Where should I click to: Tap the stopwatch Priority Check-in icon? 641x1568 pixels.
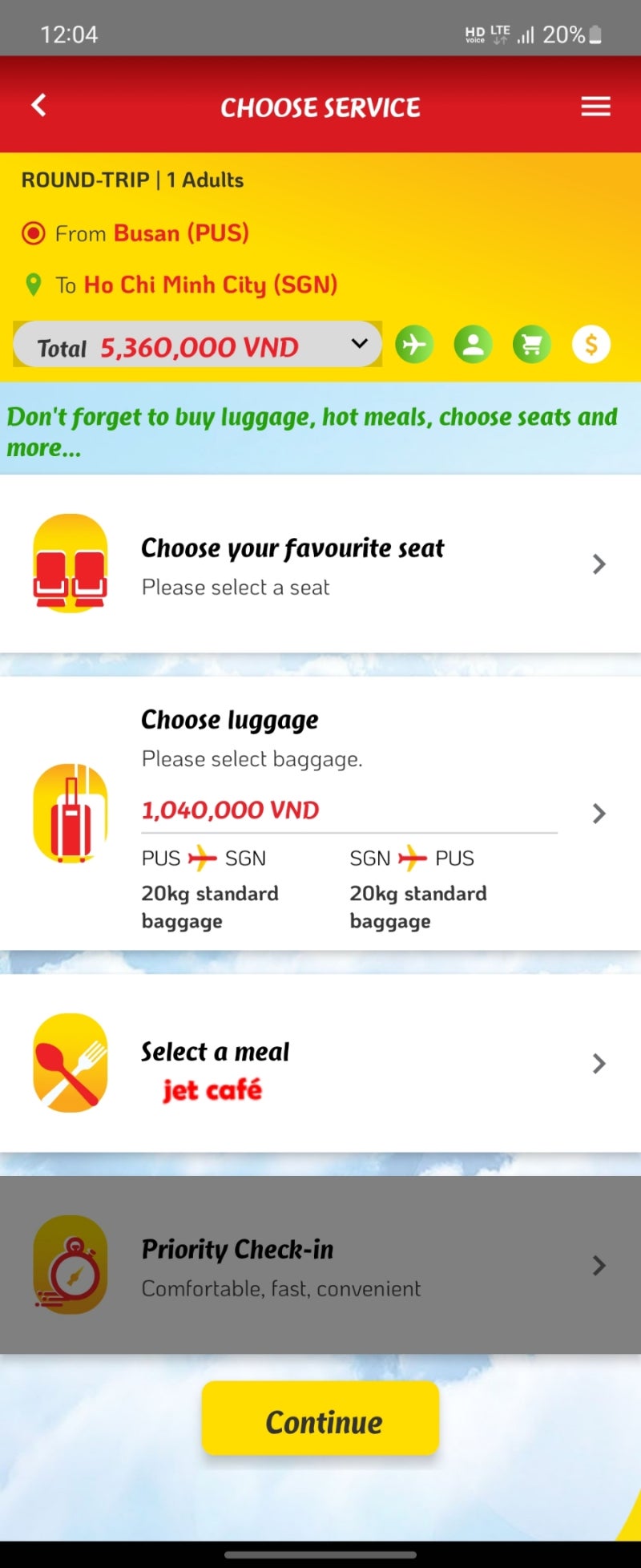pyautogui.click(x=71, y=1265)
